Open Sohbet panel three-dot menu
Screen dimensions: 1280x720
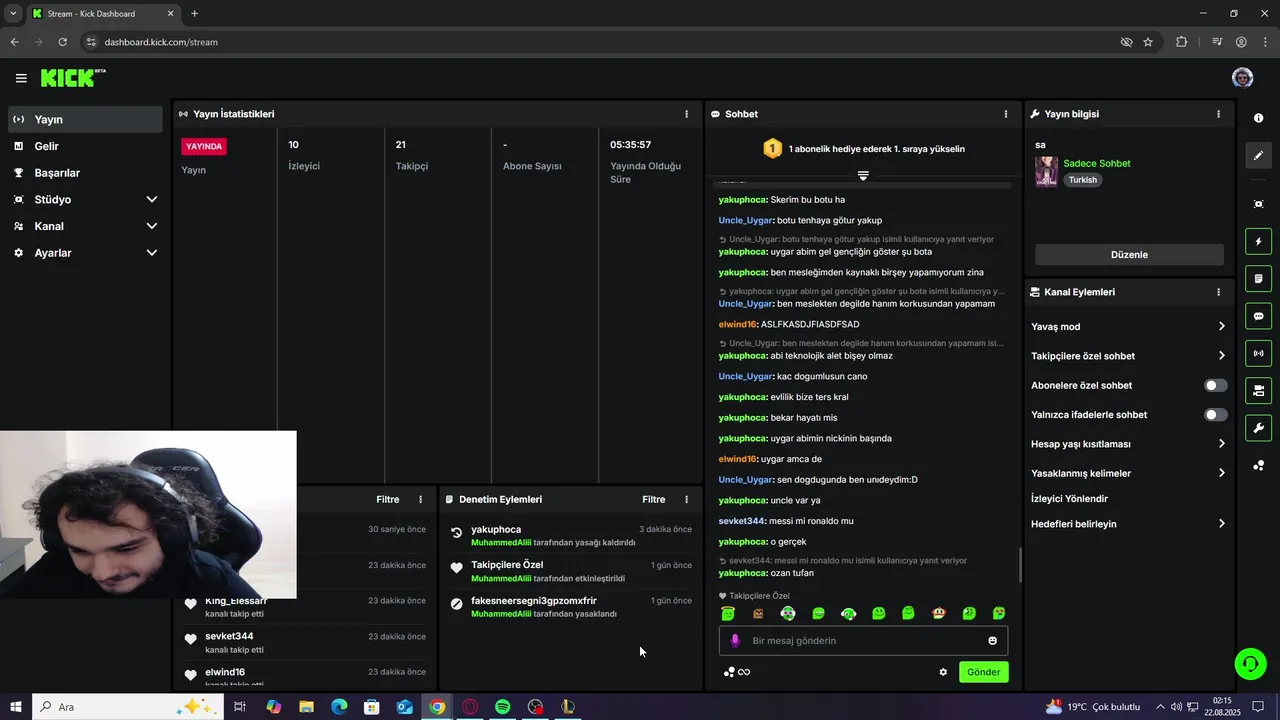[1006, 114]
